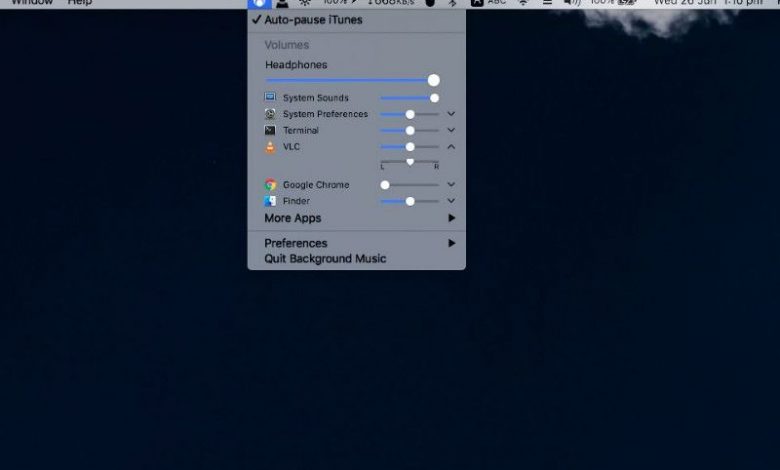Image resolution: width=780 pixels, height=470 pixels.
Task: Choose Quit Background Music
Action: (x=356, y=259)
